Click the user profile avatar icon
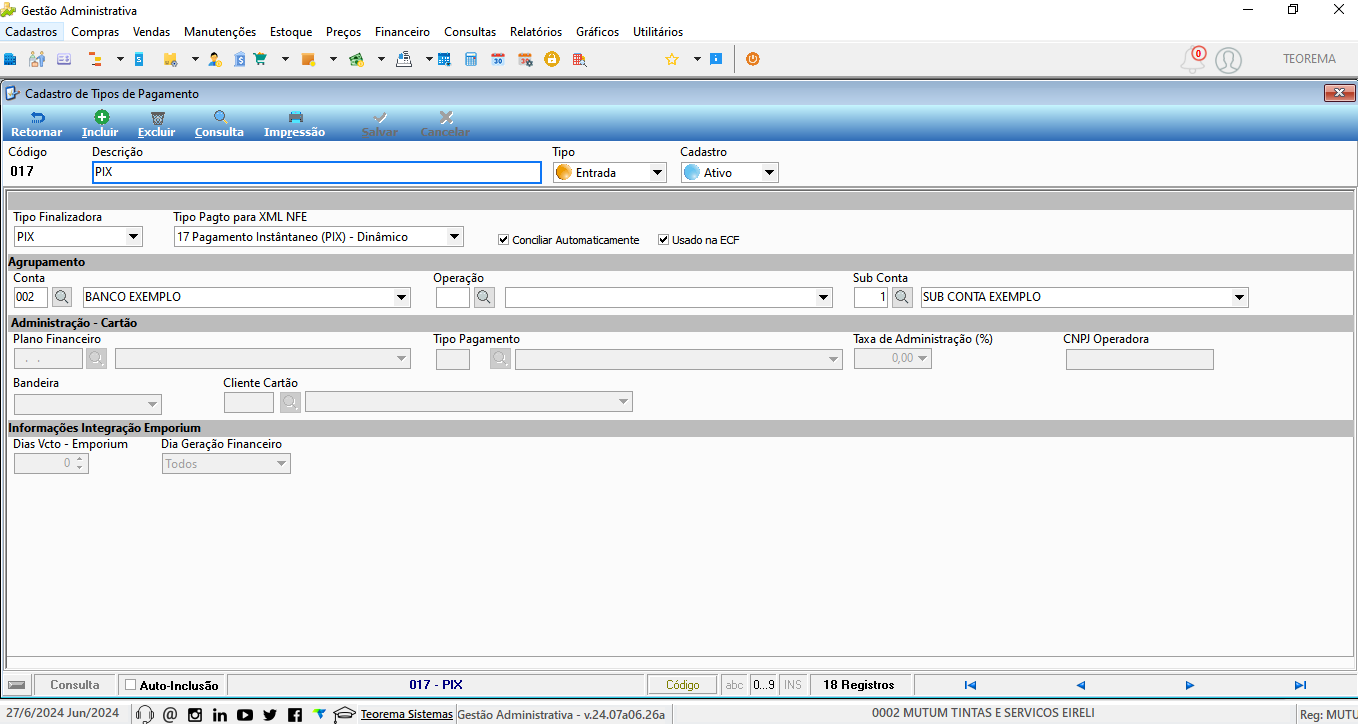The height and width of the screenshot is (724, 1358). [x=1228, y=60]
